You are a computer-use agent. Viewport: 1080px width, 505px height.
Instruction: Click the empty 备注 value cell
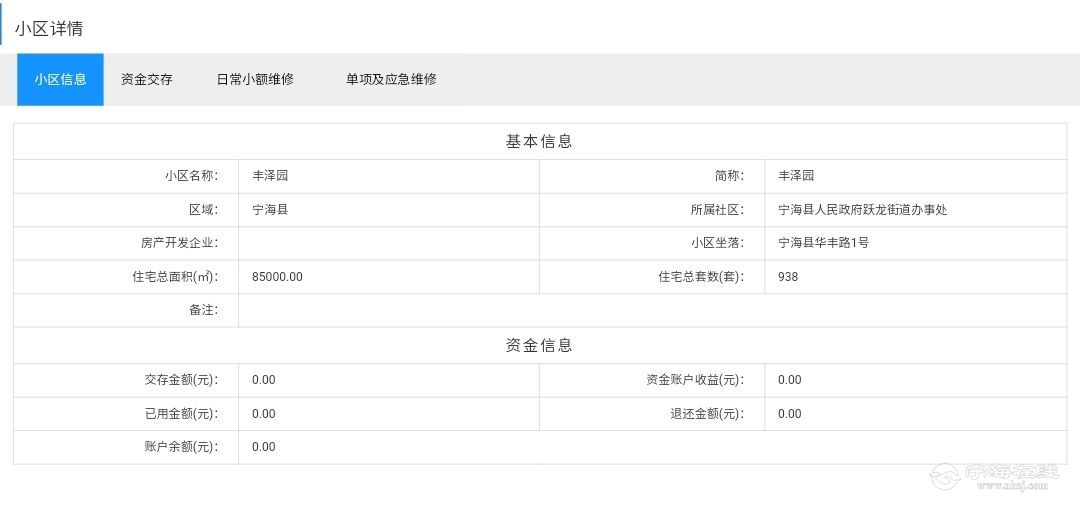coord(650,310)
